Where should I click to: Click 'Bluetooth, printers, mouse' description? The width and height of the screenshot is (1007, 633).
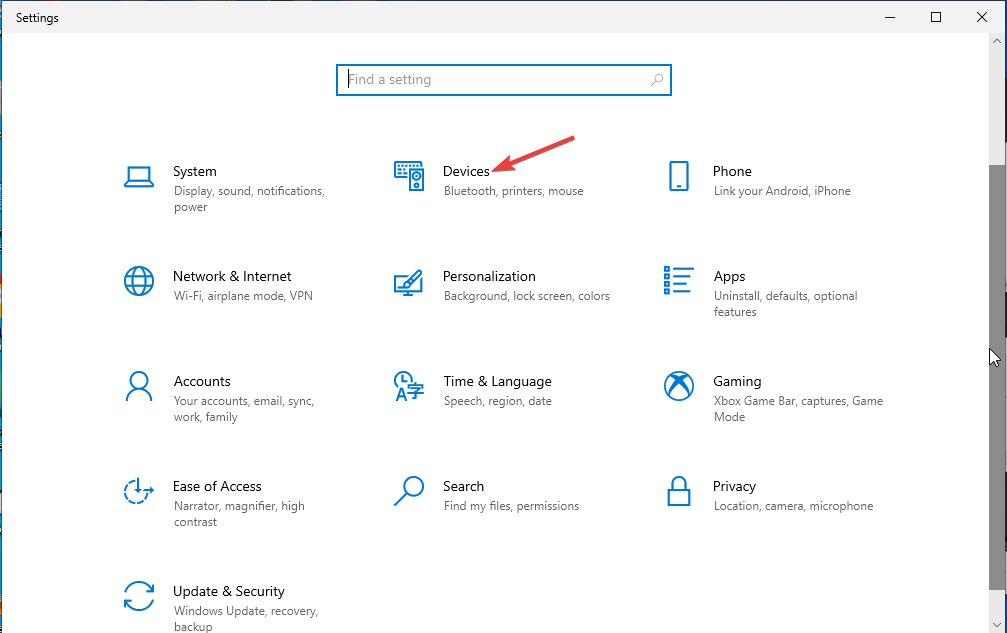tap(513, 191)
